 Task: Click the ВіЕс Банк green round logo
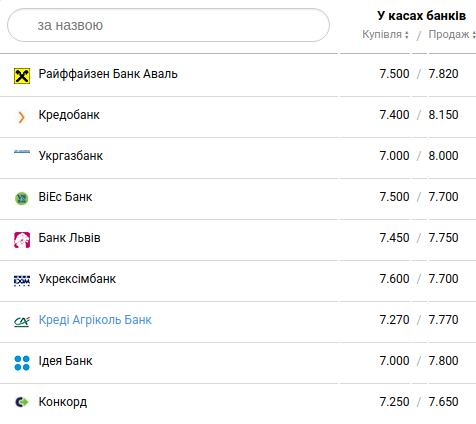[22, 199]
